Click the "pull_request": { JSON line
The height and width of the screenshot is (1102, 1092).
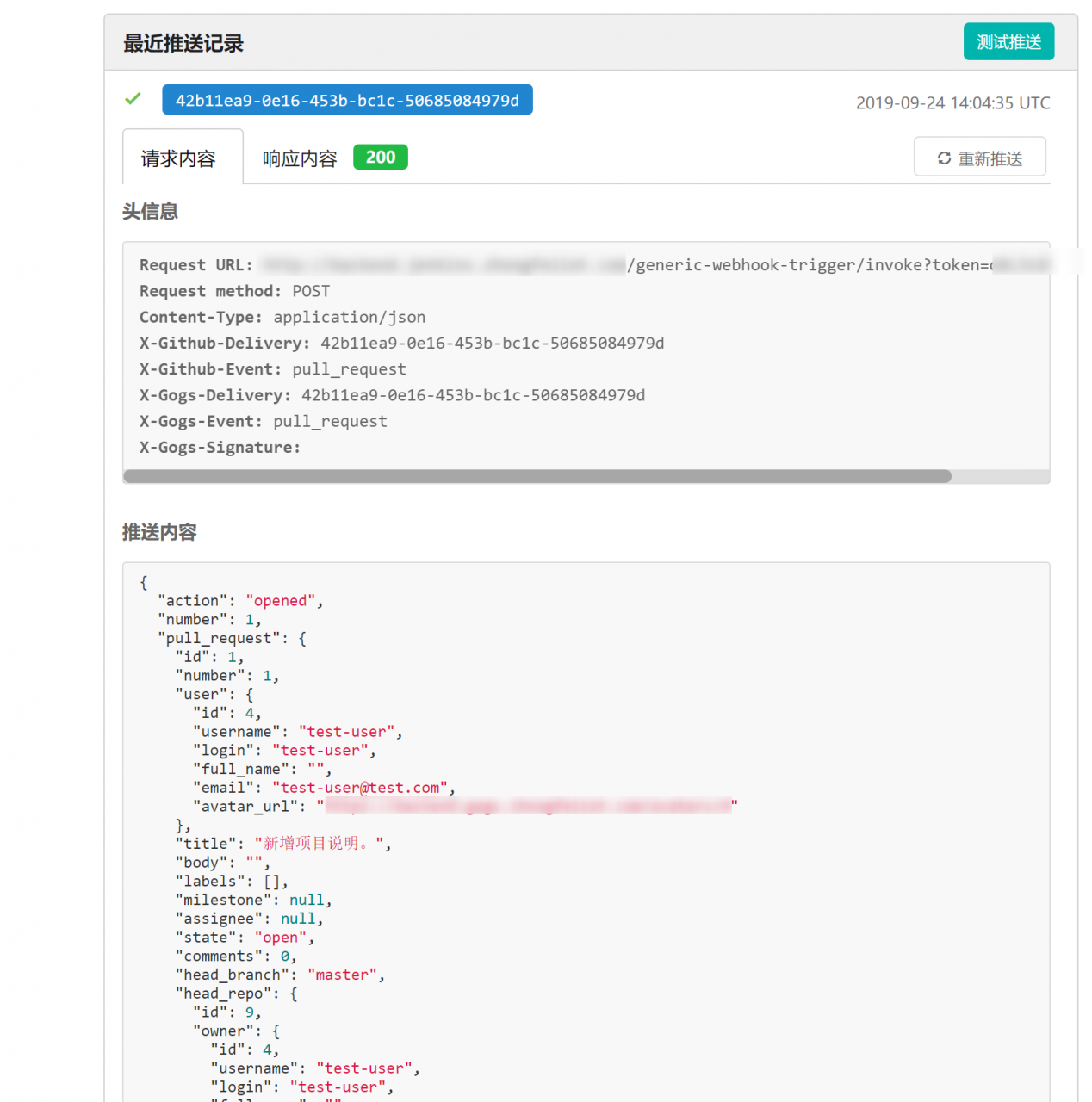pyautogui.click(x=232, y=638)
